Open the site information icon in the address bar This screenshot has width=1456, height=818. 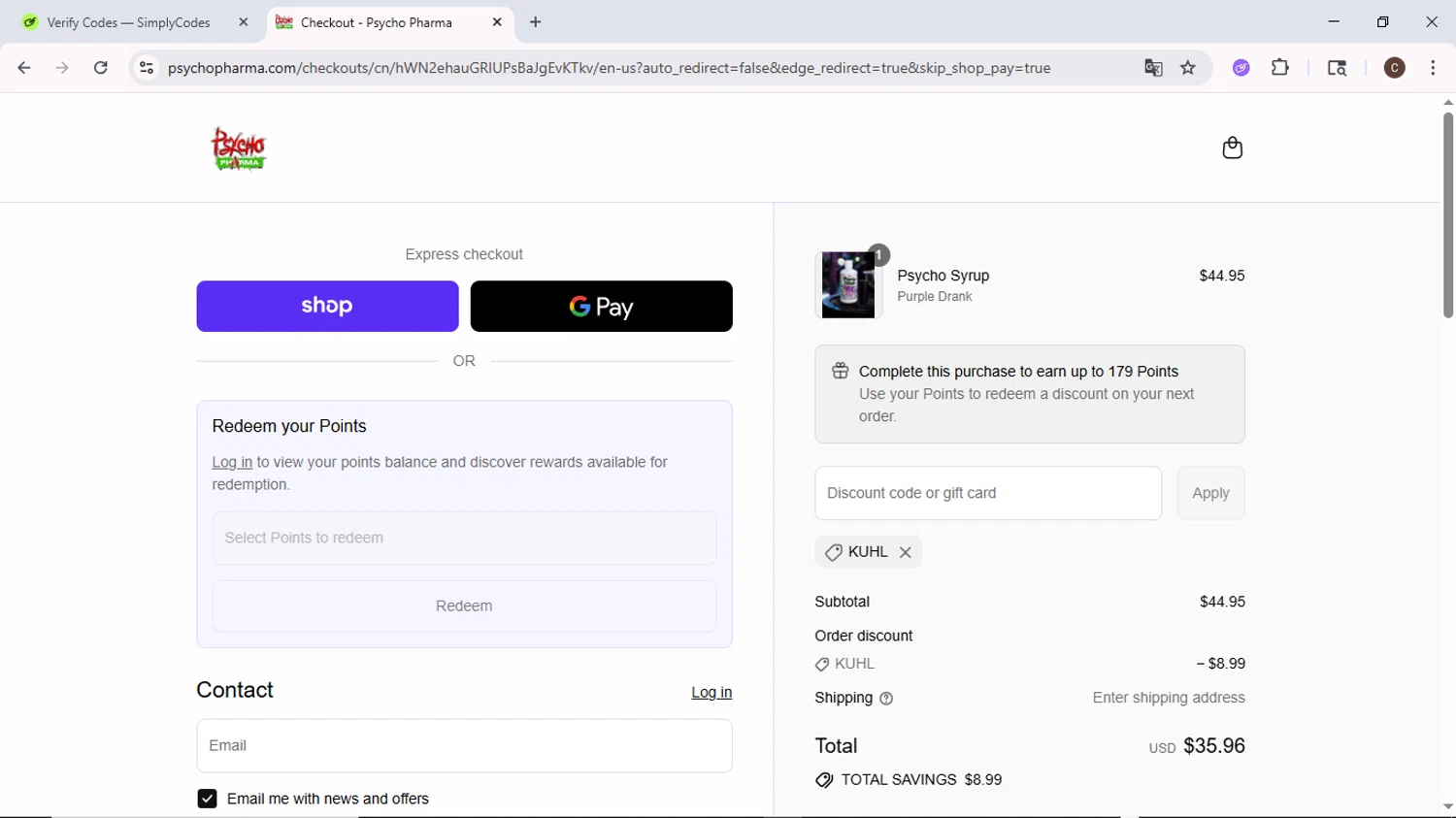tap(147, 68)
